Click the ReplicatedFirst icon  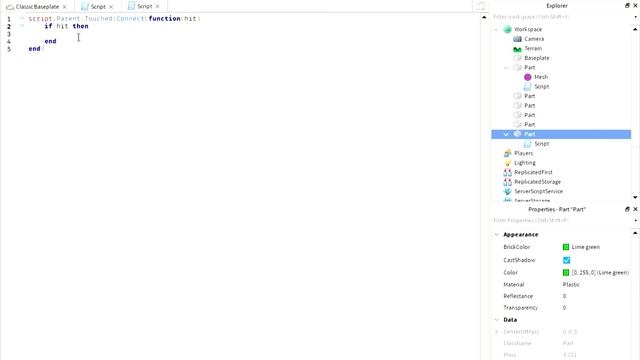pos(507,172)
